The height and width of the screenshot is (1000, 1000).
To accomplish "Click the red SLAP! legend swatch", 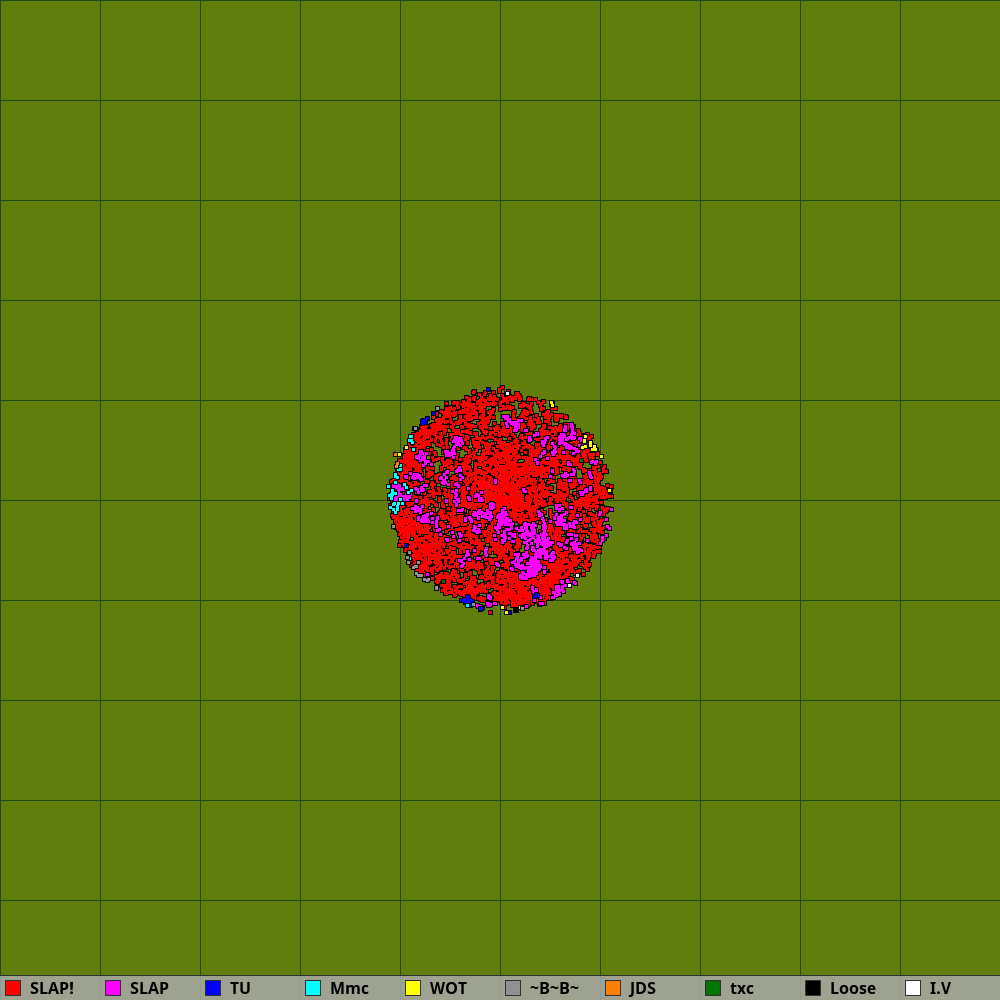I will (13, 988).
